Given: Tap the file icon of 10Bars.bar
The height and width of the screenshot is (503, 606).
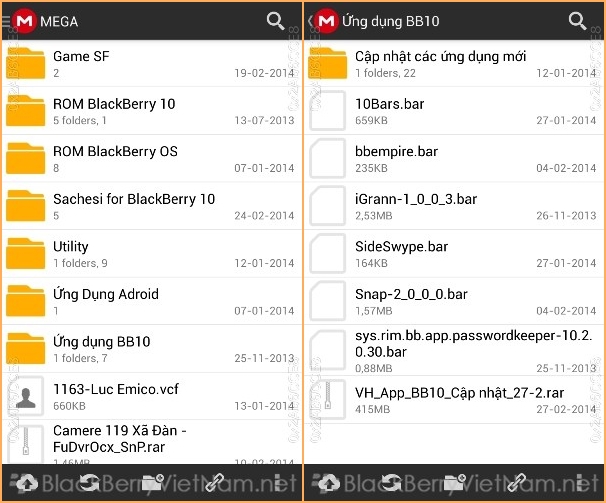Looking at the screenshot, I should coord(328,111).
